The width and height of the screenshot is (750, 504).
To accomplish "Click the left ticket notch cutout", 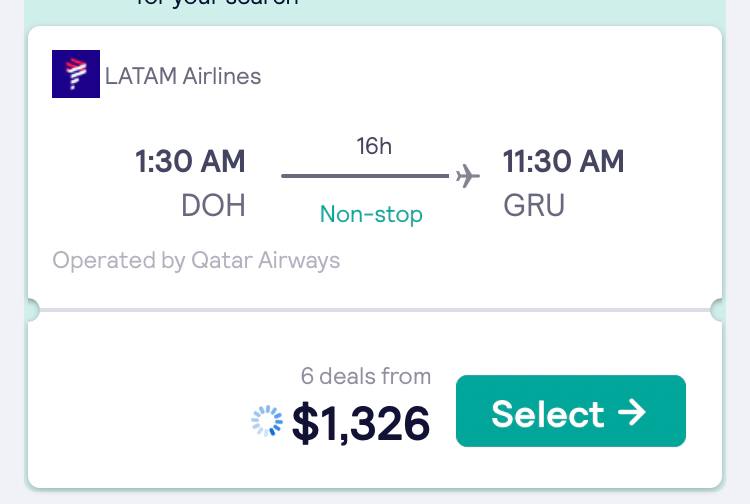I will [33, 310].
